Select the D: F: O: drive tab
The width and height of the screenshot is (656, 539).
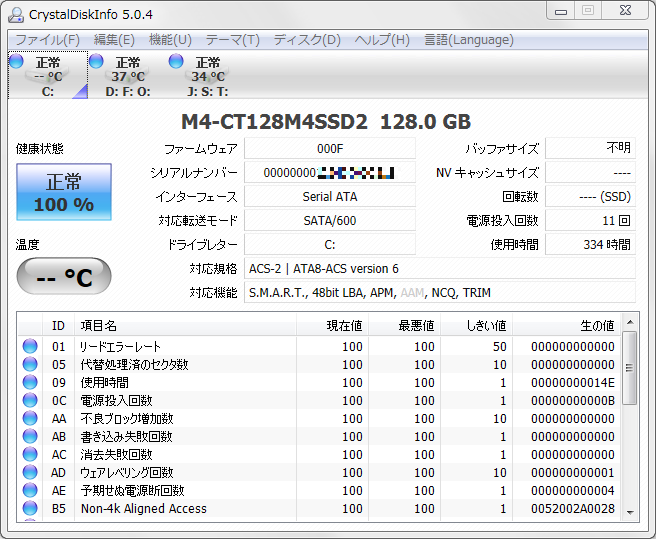128,75
